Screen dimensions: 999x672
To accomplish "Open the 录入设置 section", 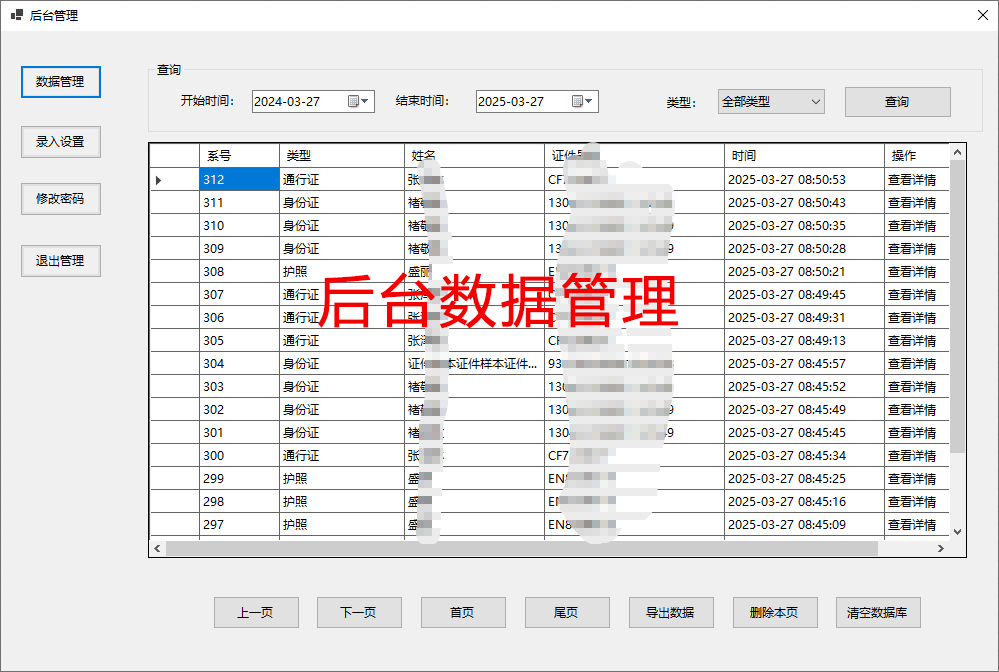I will tap(60, 141).
